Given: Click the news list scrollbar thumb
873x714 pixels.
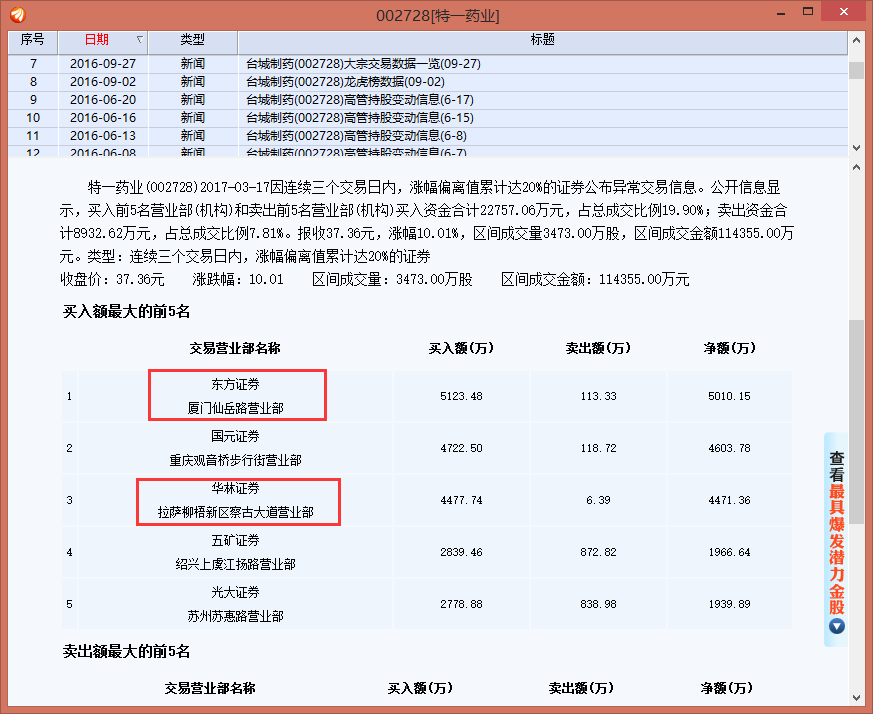Looking at the screenshot, I should 856,70.
